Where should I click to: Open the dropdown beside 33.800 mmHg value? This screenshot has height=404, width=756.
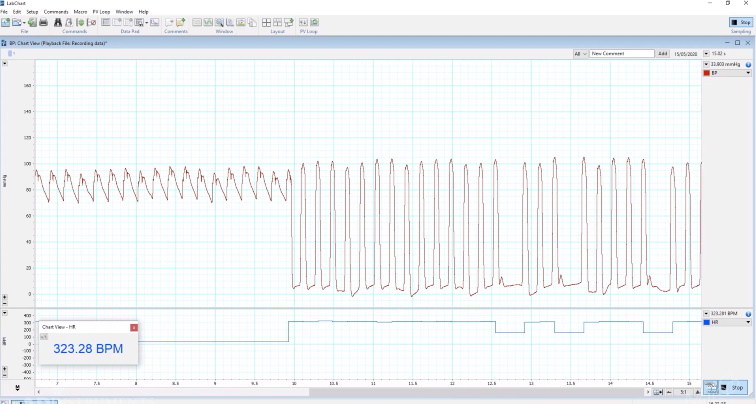click(x=706, y=64)
